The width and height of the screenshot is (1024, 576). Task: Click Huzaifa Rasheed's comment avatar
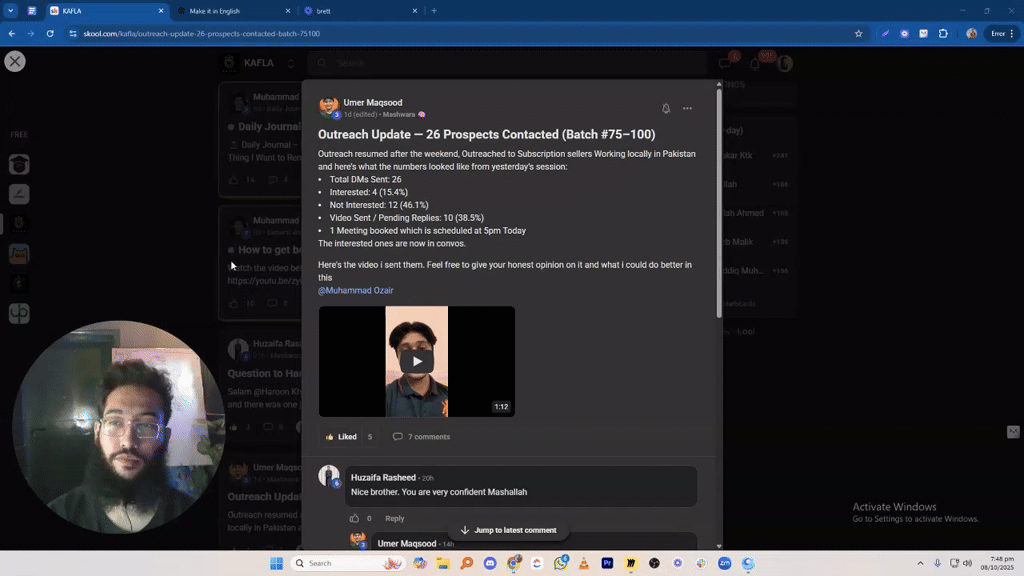(328, 475)
